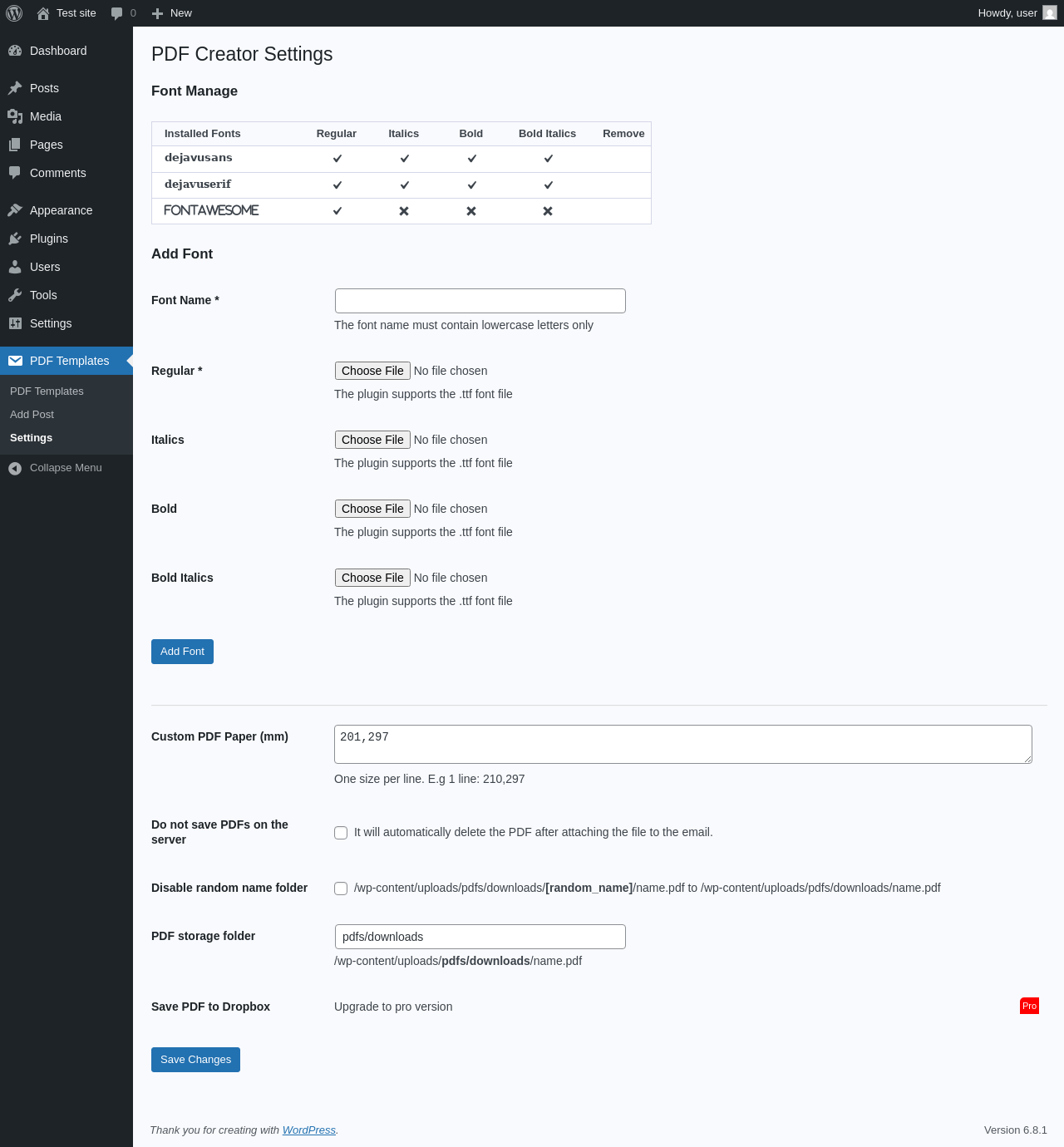Click the dejavusans font name
This screenshot has height=1147, width=1064.
coord(199,158)
